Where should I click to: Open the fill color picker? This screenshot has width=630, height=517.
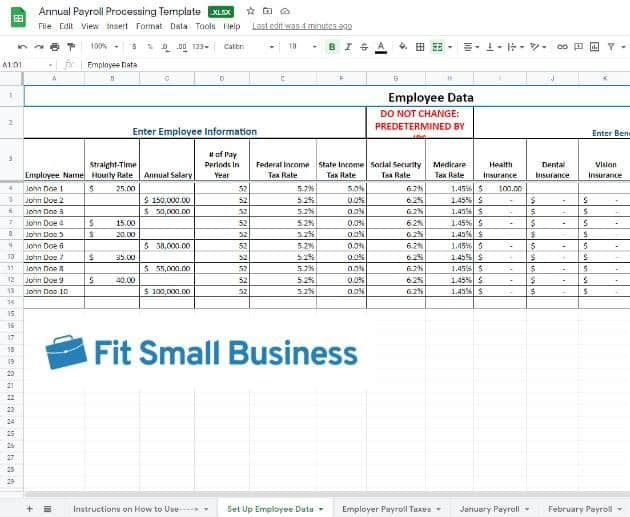point(403,47)
